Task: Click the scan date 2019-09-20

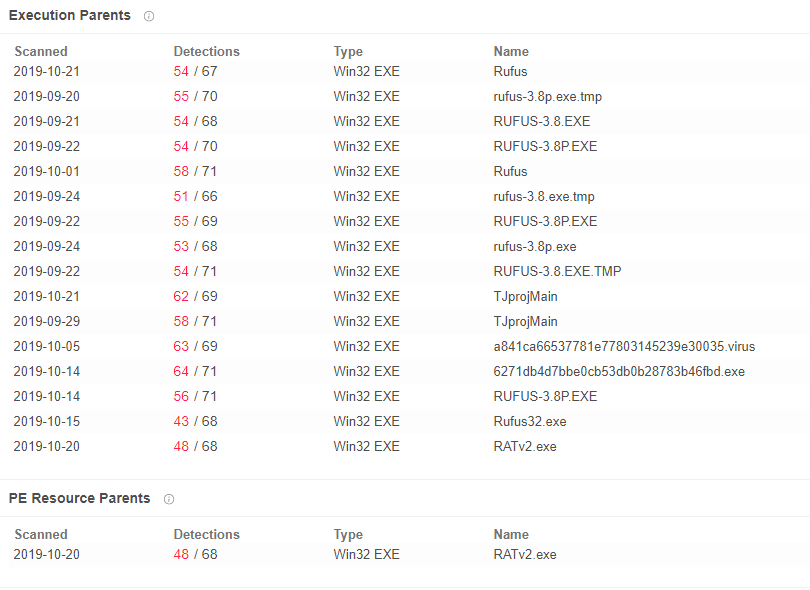Action: coord(47,97)
